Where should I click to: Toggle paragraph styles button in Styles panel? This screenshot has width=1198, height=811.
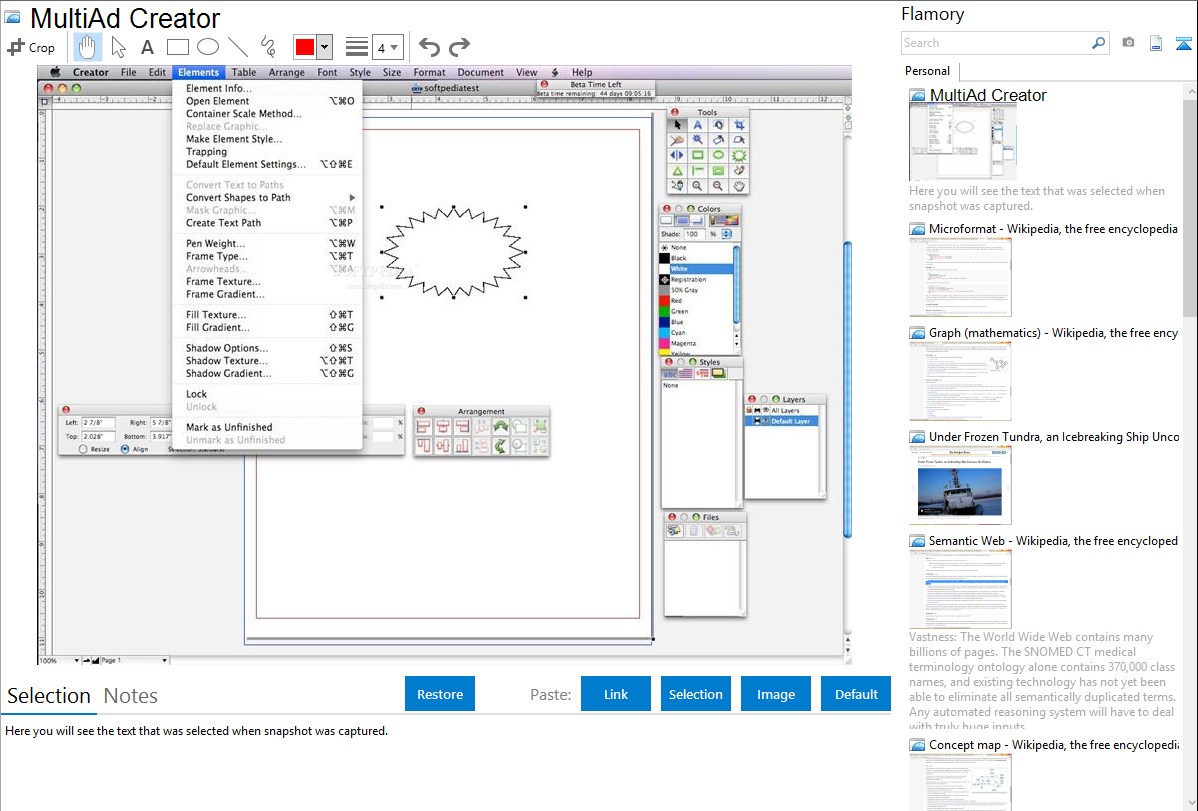pos(686,373)
